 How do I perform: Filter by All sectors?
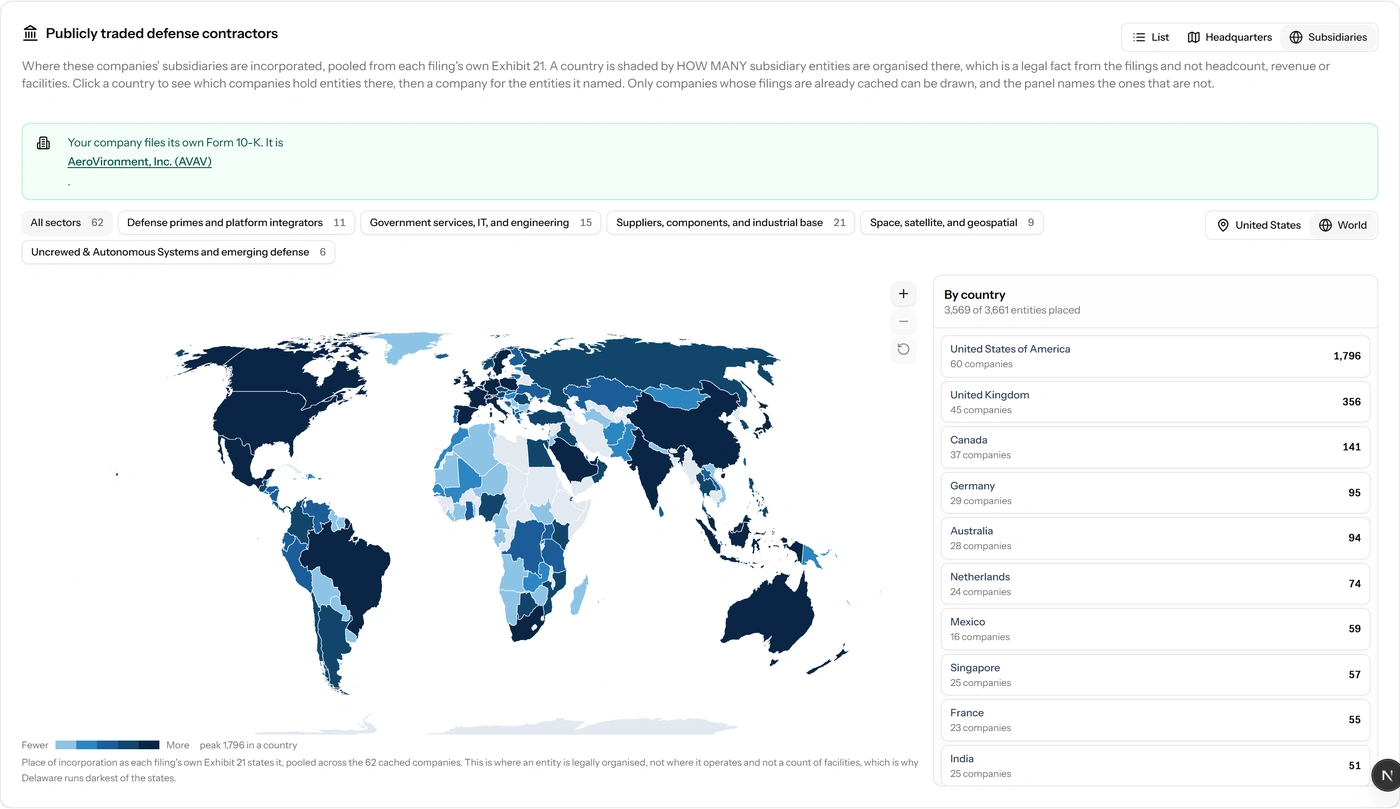(x=67, y=223)
